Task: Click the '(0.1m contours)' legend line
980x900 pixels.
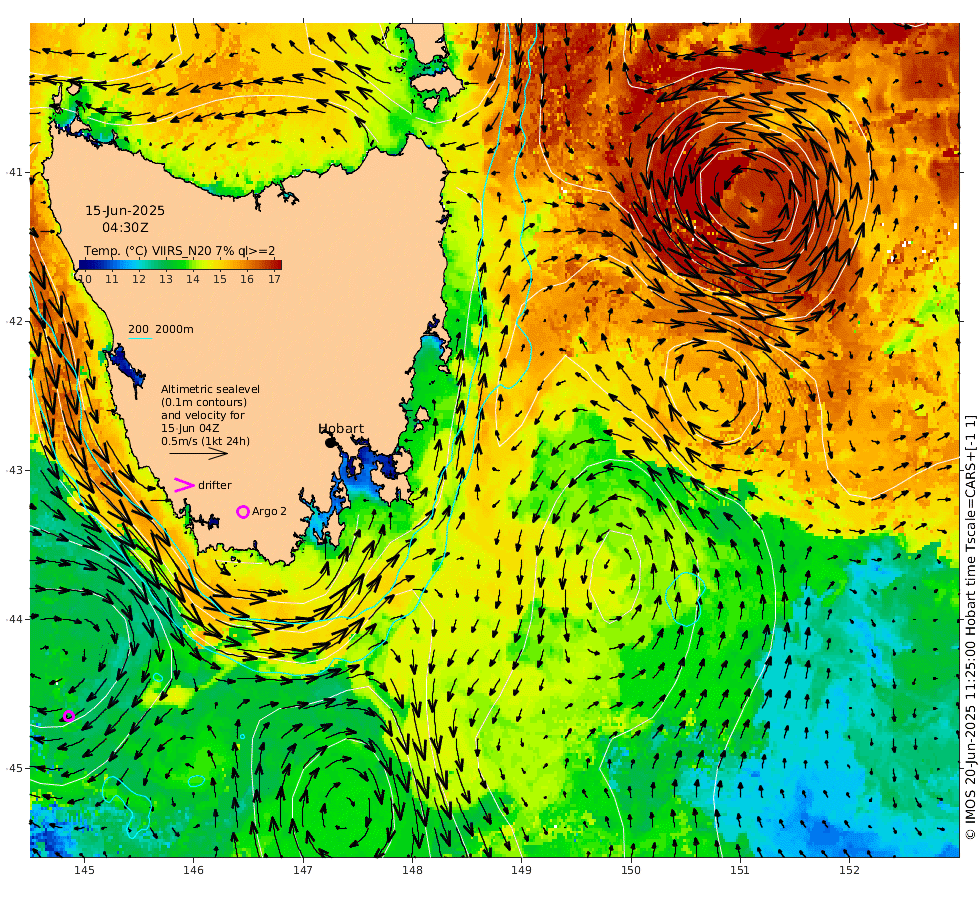Action: point(204,402)
